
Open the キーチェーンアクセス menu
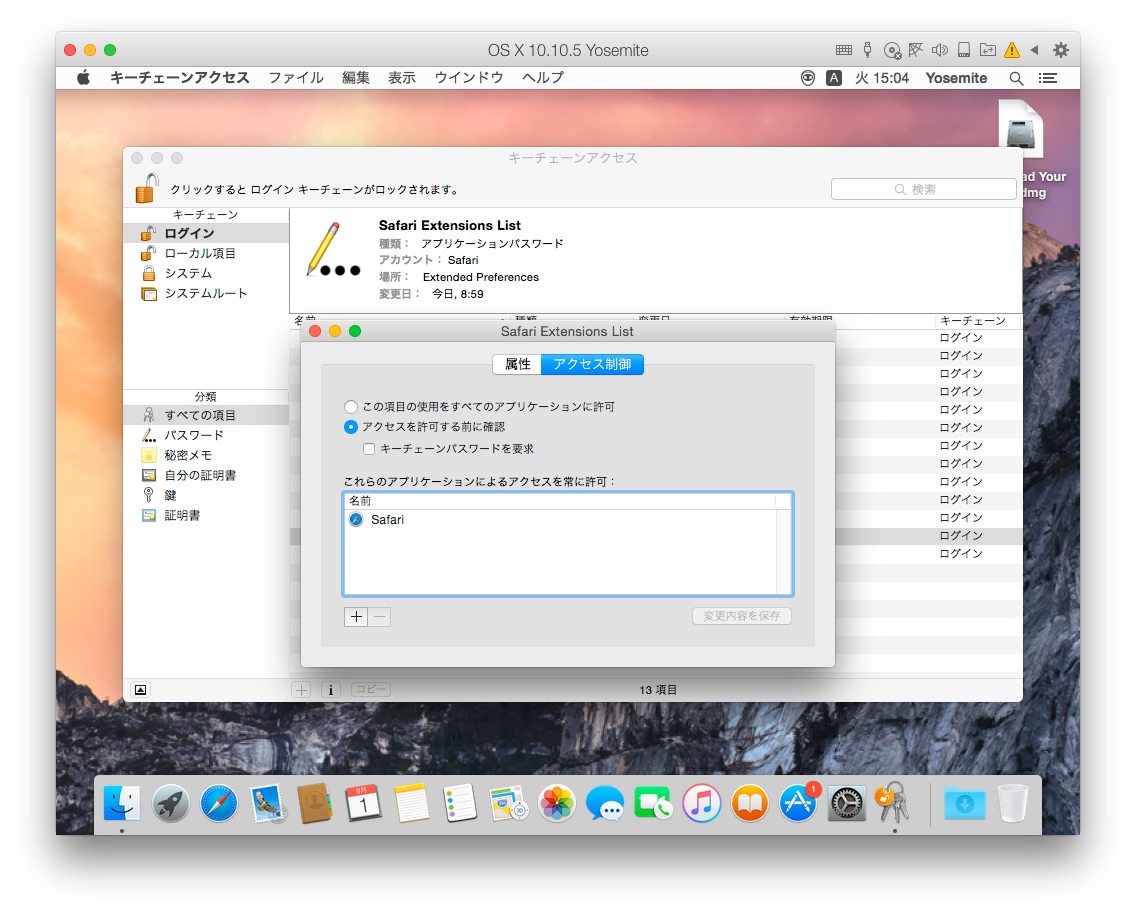click(x=179, y=78)
